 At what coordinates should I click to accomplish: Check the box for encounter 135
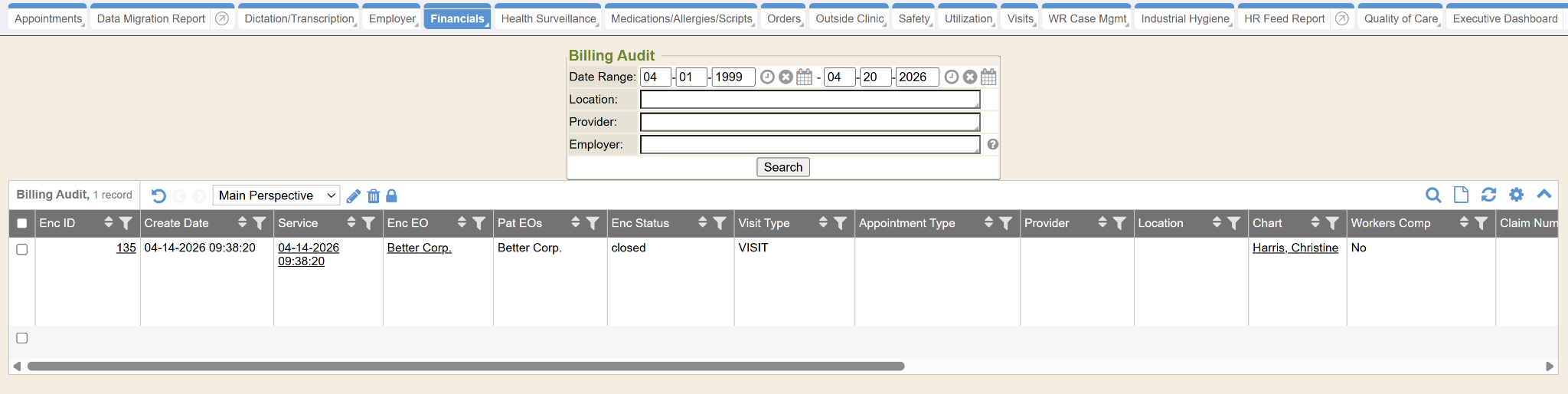[22, 249]
